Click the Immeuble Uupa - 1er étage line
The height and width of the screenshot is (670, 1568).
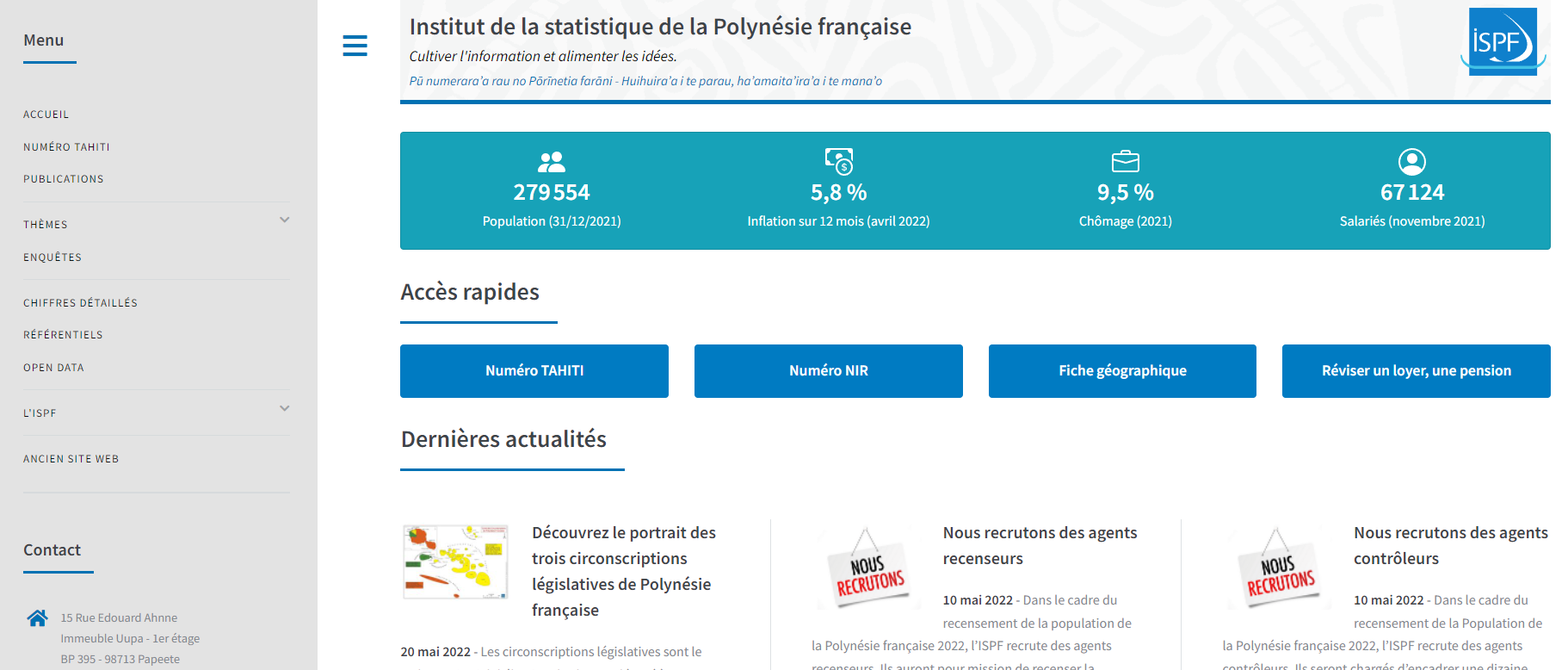point(130,638)
